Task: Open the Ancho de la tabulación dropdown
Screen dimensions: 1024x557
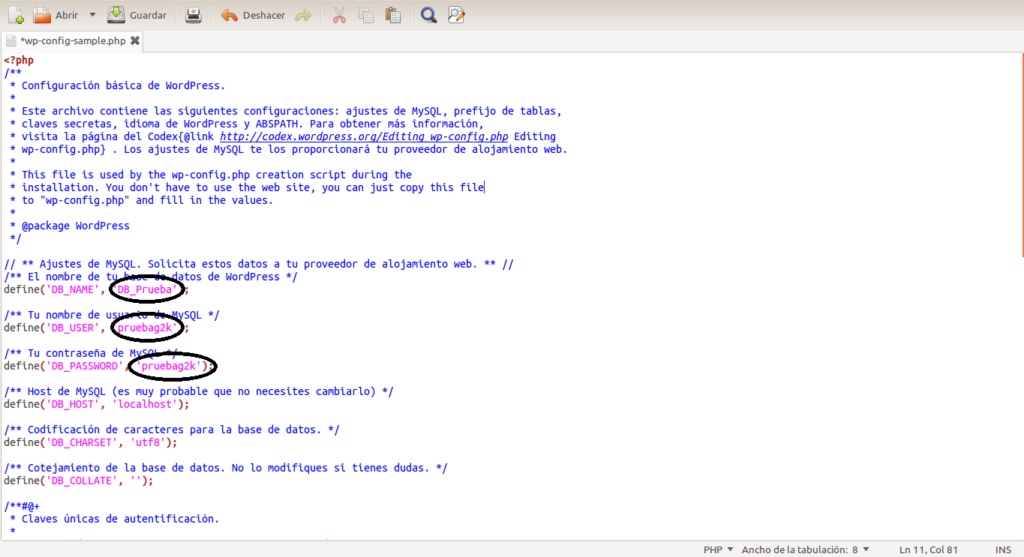Action: click(x=805, y=550)
